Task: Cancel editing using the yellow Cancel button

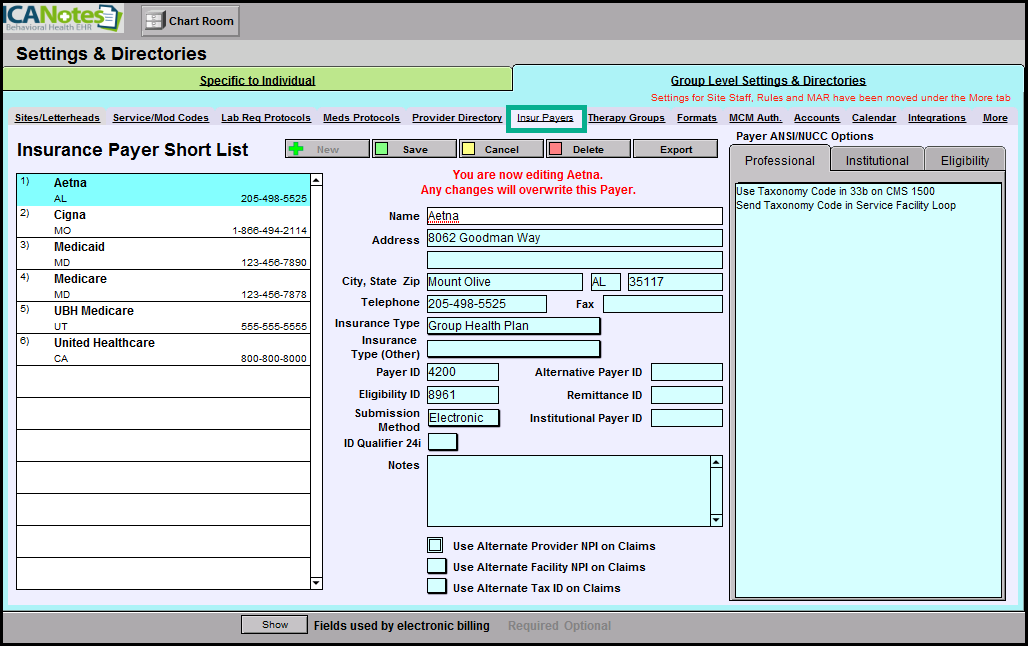Action: 501,149
